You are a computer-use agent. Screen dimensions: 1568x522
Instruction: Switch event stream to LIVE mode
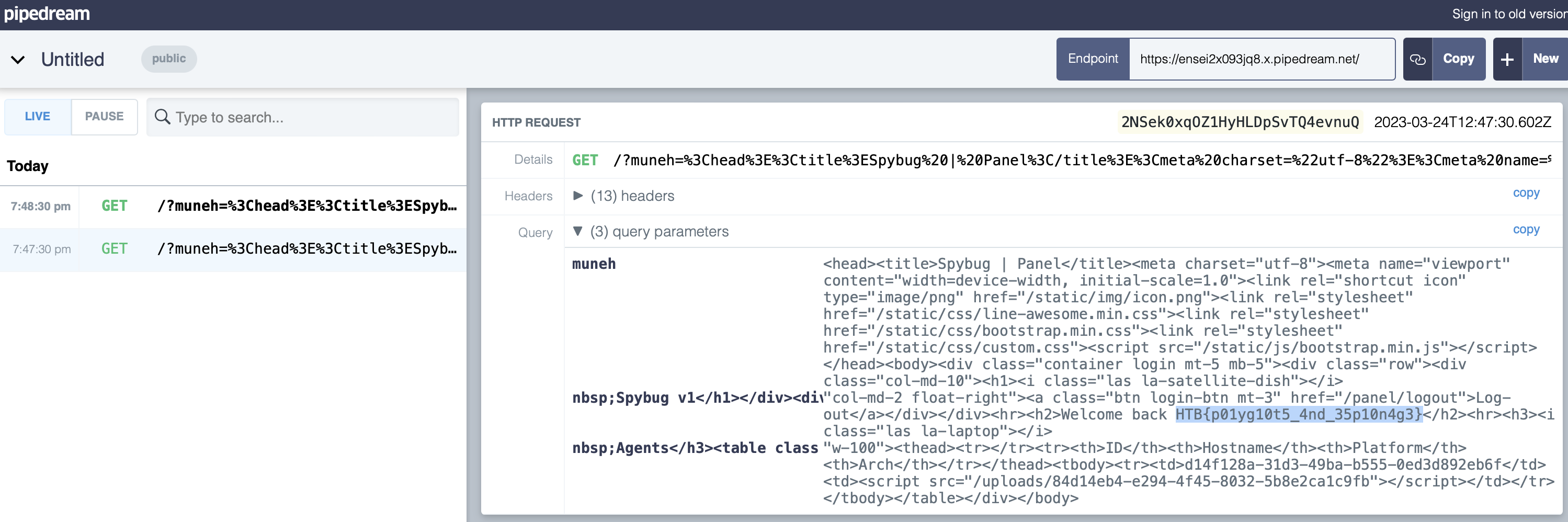click(x=37, y=116)
